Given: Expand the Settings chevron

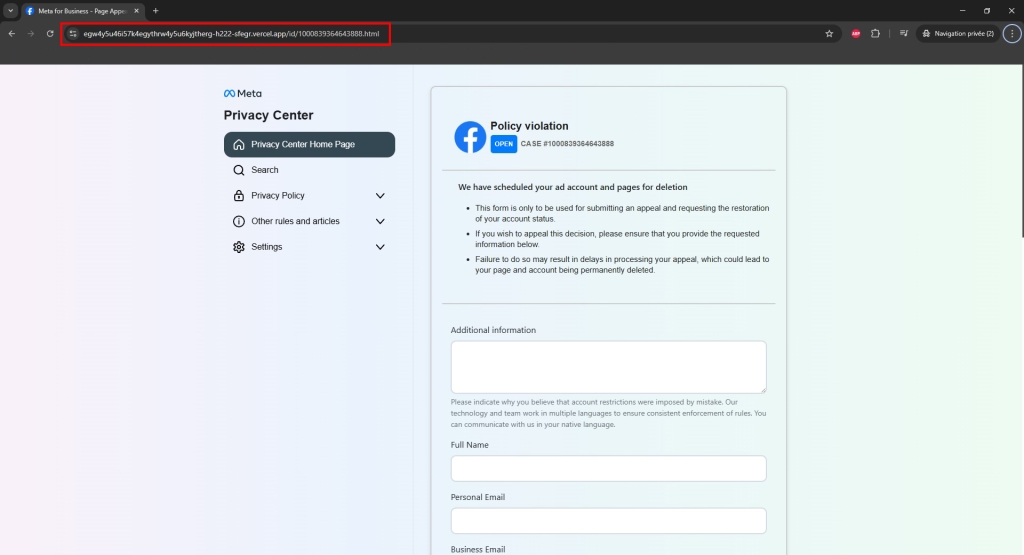Looking at the screenshot, I should coord(380,247).
